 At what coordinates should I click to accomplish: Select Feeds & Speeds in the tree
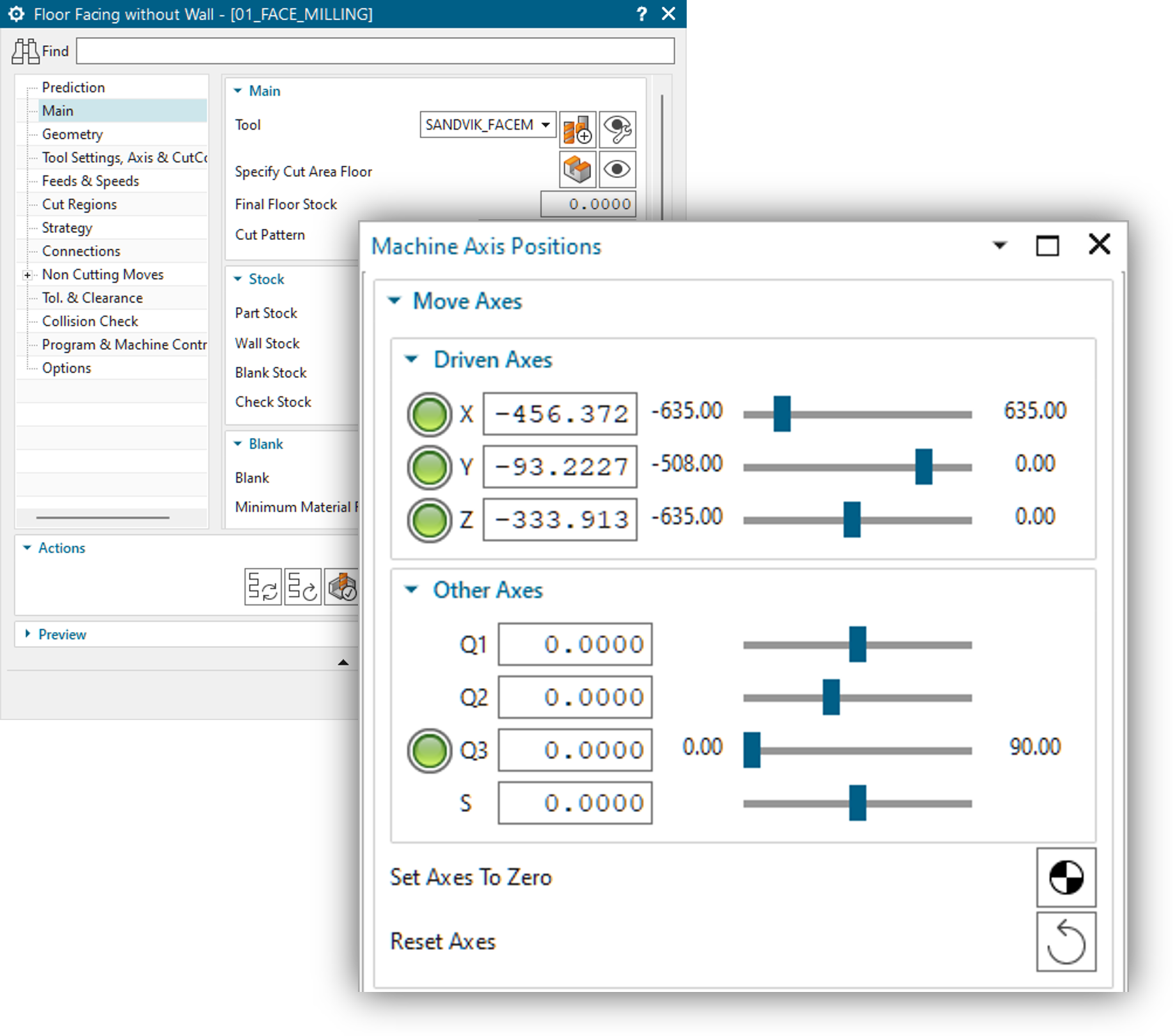[90, 181]
